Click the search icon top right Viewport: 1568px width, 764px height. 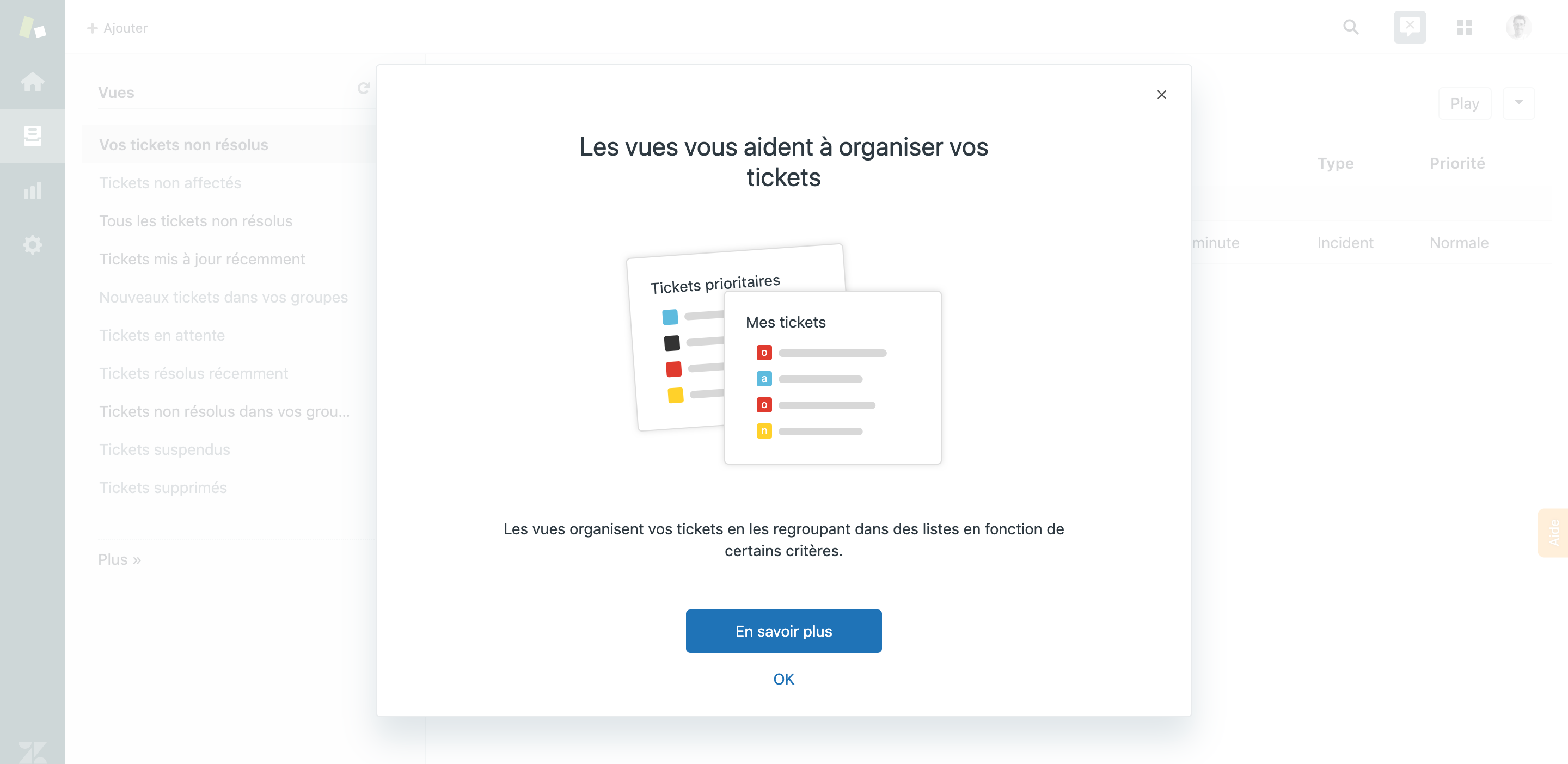1351,27
